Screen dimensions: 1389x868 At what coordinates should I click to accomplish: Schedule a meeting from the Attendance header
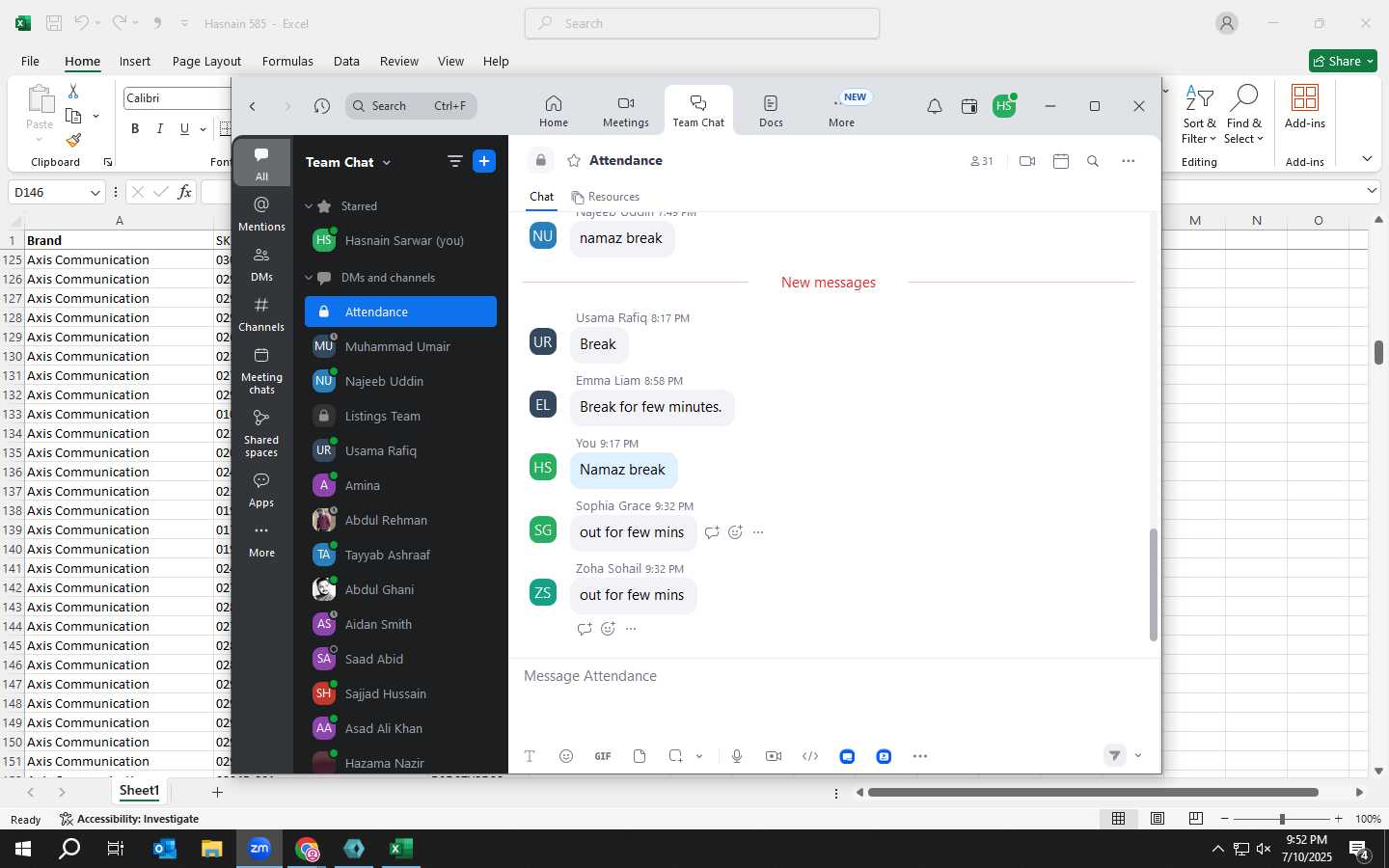pyautogui.click(x=1061, y=161)
